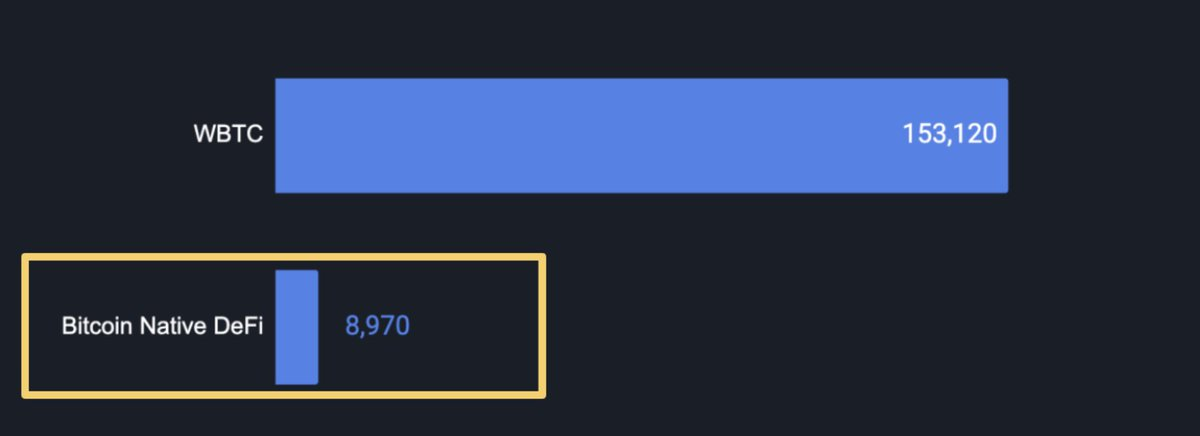Click the 8,970 value text
The height and width of the screenshot is (436, 1200).
(377, 327)
